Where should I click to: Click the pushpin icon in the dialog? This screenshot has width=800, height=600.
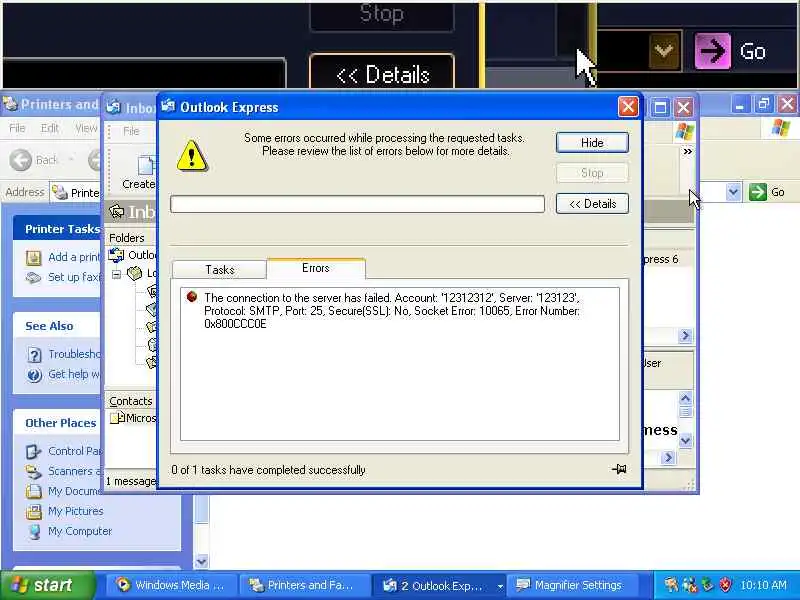click(x=619, y=469)
